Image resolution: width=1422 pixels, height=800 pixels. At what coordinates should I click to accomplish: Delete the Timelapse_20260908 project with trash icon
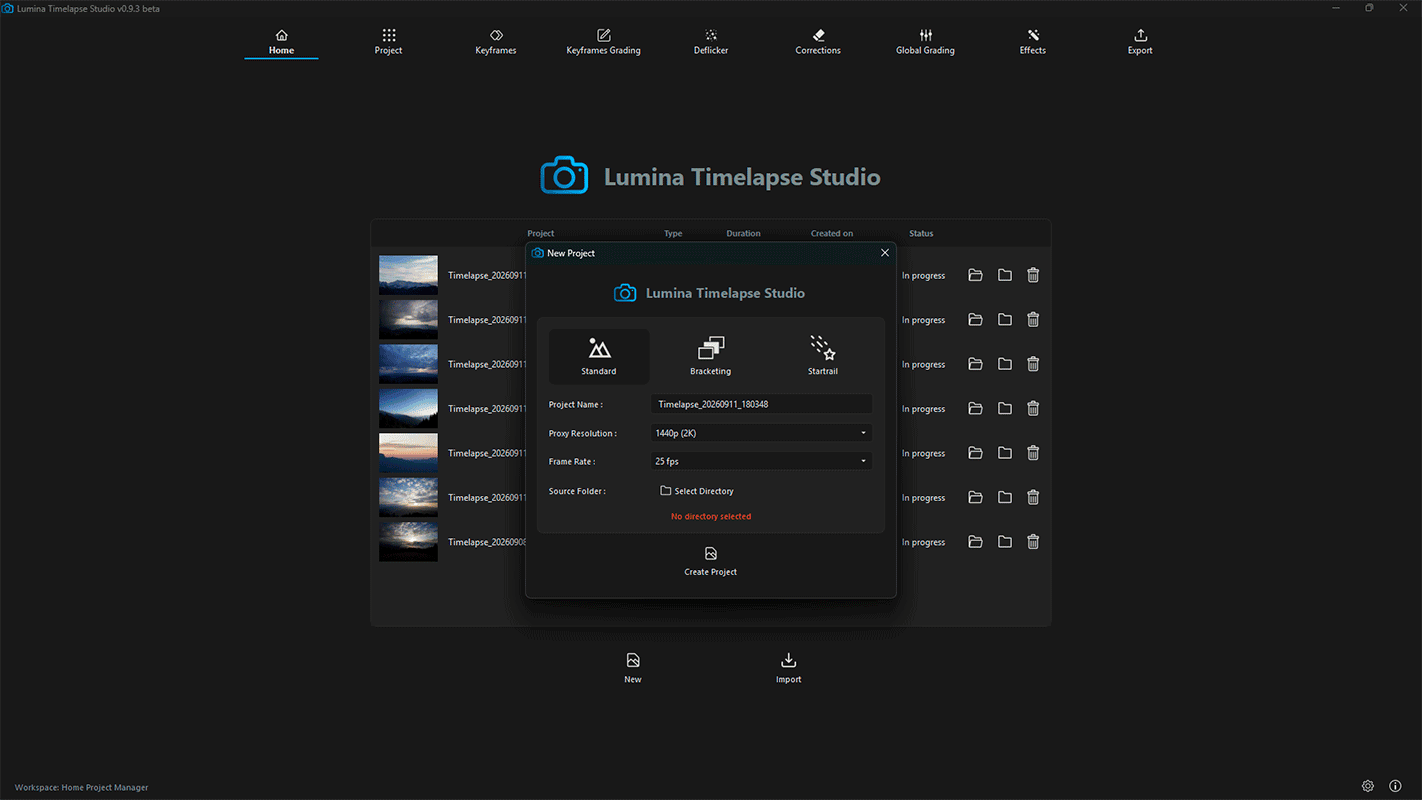(1033, 542)
